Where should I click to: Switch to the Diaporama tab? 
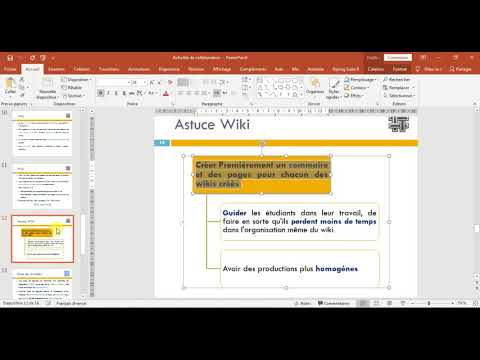(x=169, y=69)
